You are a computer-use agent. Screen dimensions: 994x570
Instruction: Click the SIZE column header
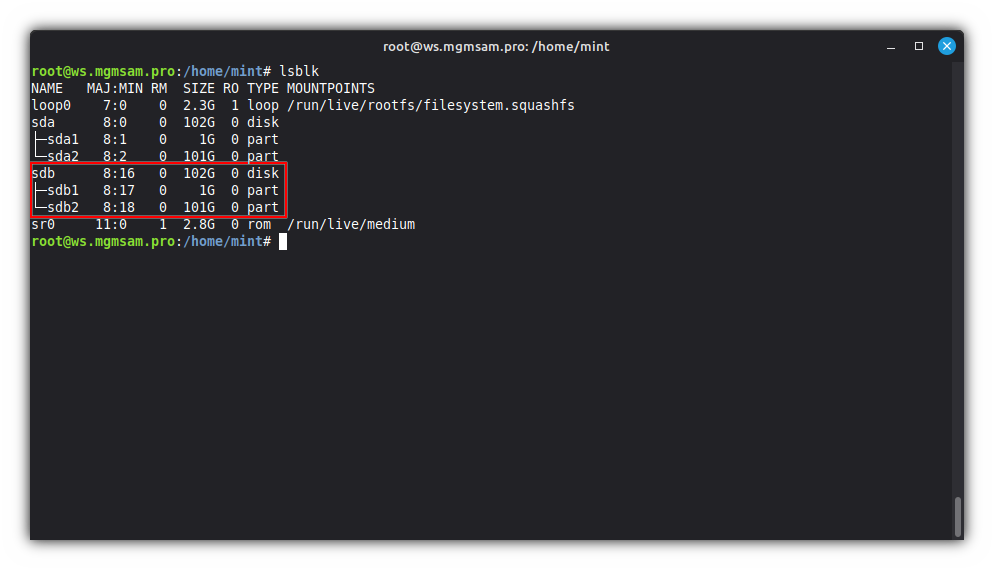pos(198,88)
